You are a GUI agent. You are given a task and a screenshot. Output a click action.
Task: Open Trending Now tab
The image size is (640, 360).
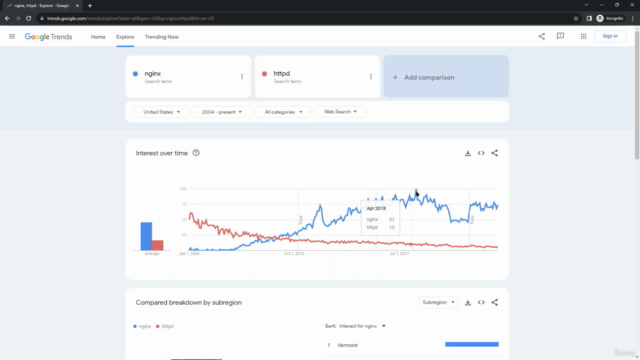click(162, 37)
